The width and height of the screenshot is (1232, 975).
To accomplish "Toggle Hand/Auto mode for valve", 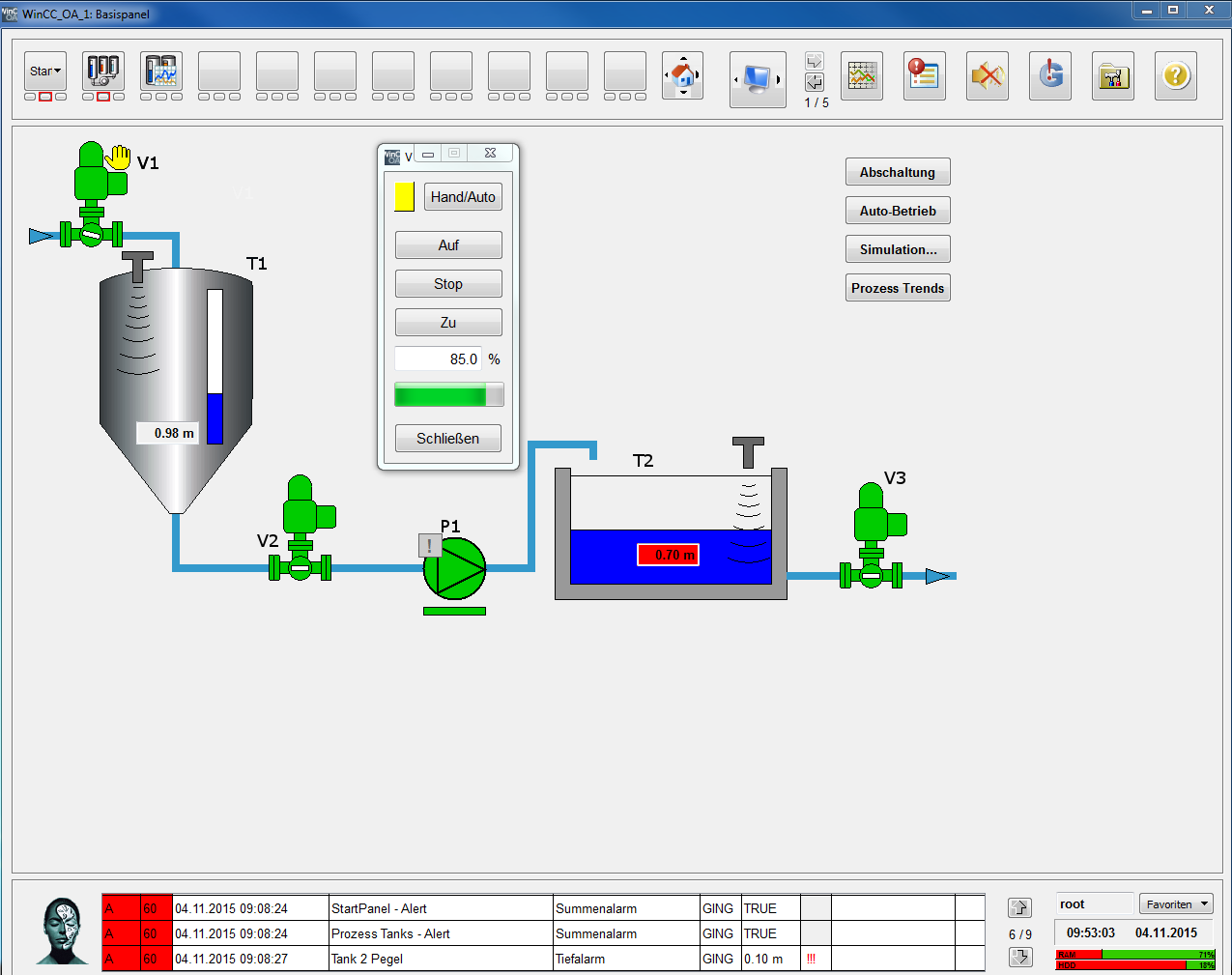I will 462,197.
